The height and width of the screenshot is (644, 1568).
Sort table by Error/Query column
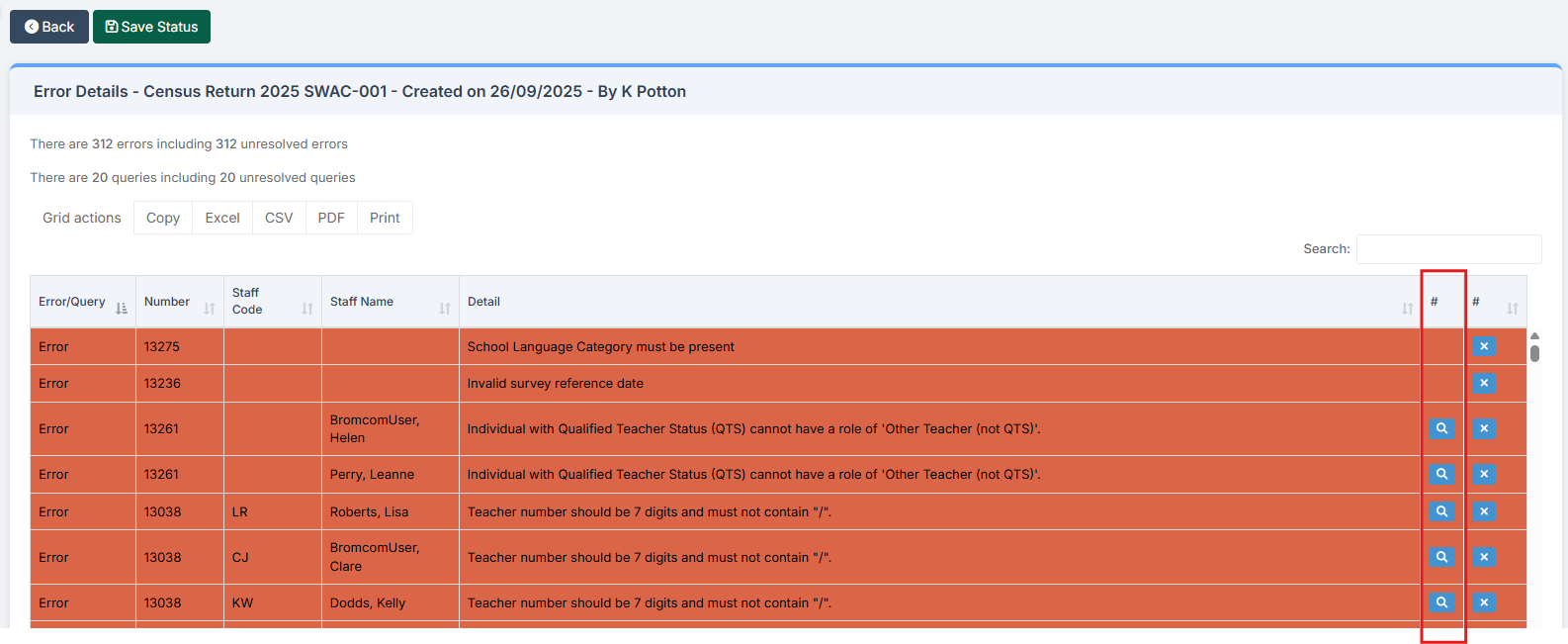[83, 302]
